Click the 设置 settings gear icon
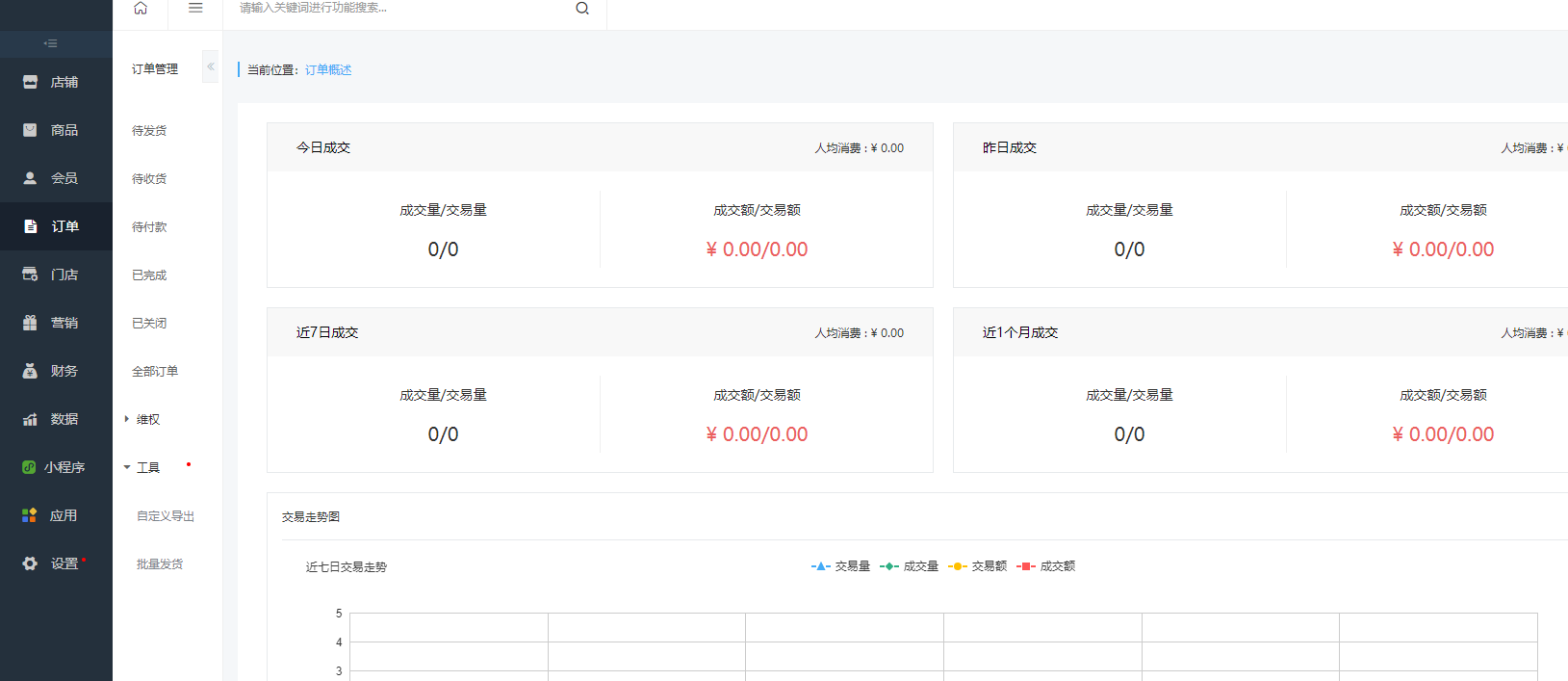This screenshot has height=681, width=1568. click(x=30, y=563)
